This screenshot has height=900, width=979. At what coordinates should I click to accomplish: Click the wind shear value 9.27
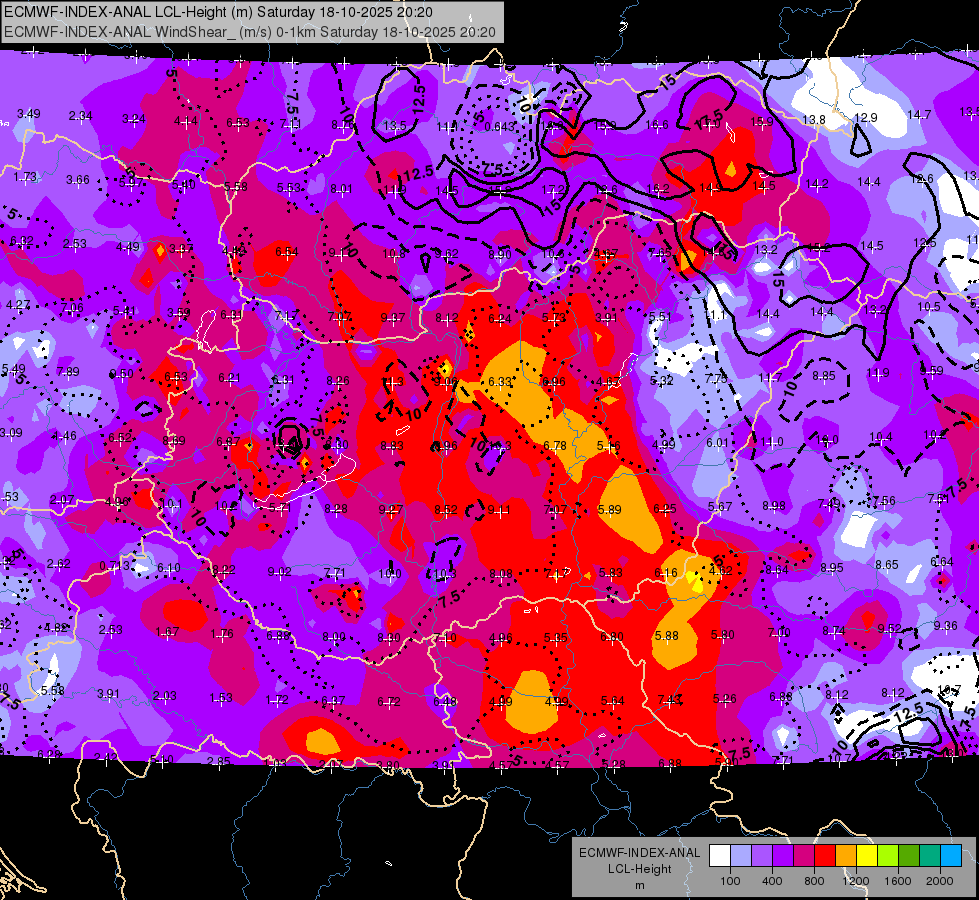tap(391, 510)
